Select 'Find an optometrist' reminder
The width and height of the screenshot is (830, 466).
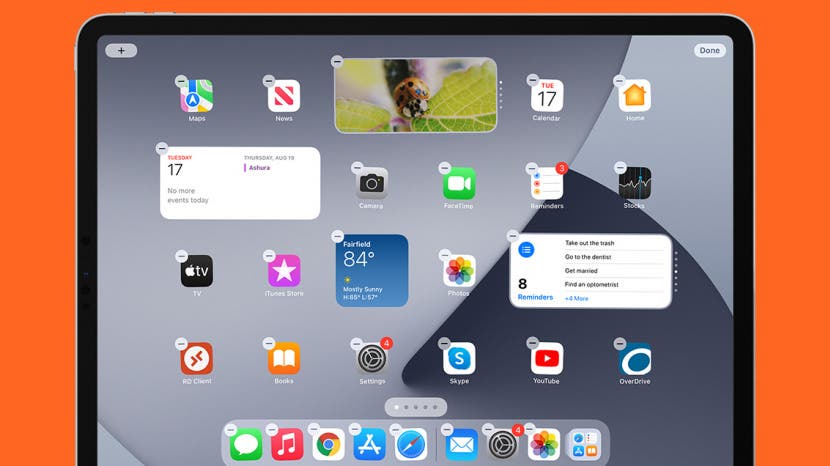(x=591, y=284)
